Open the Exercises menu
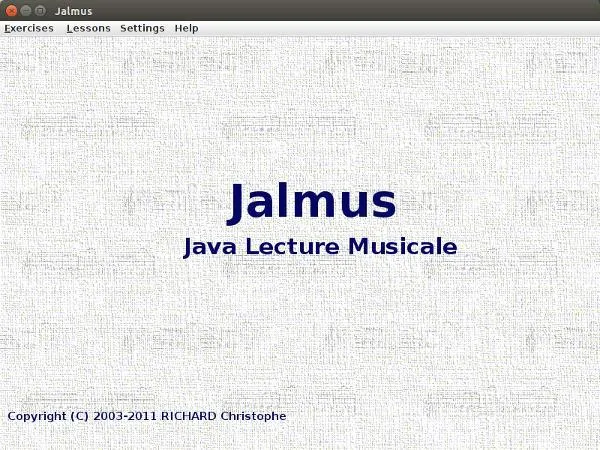The image size is (600, 450). pyautogui.click(x=29, y=28)
